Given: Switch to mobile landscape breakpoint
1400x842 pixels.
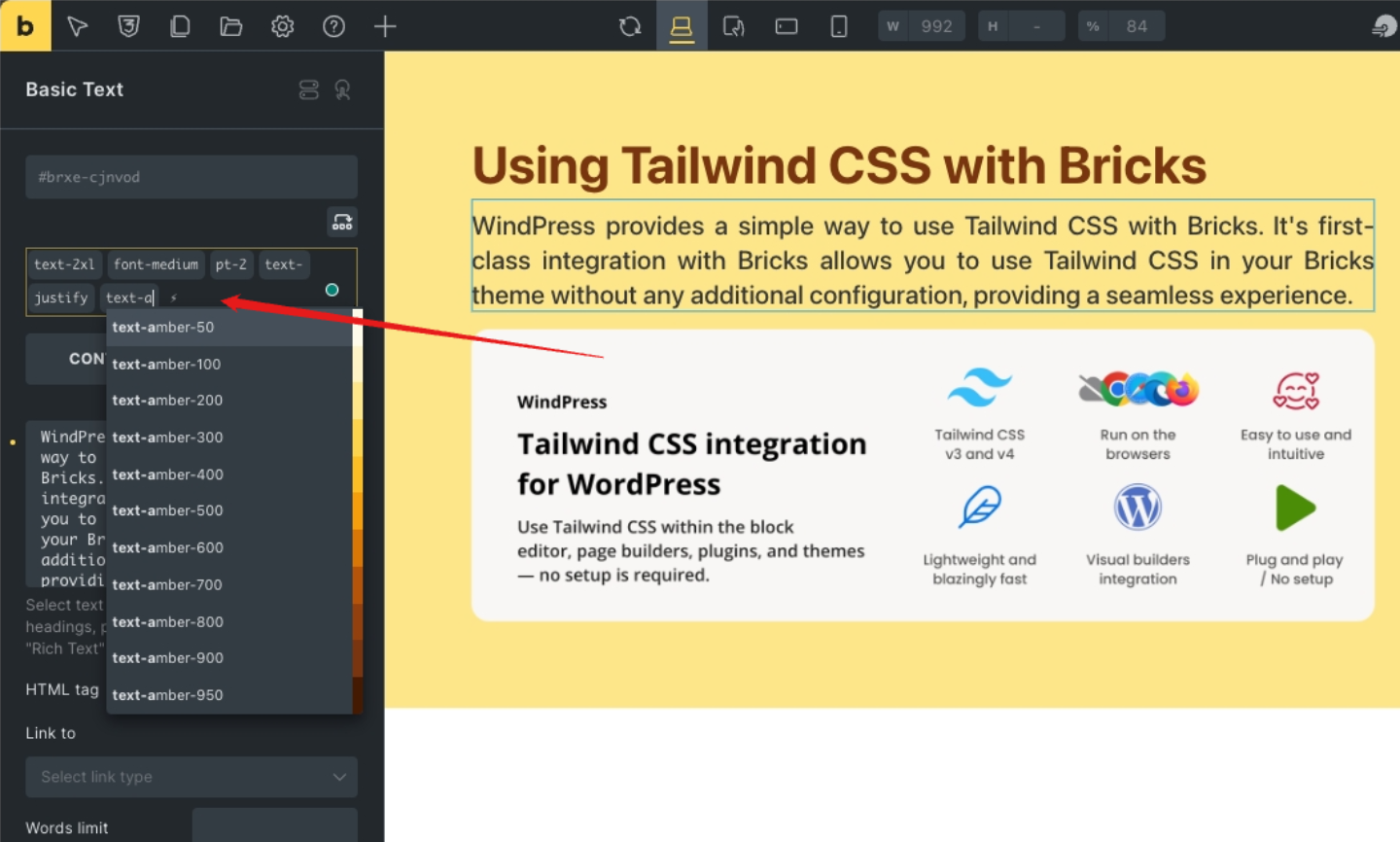Looking at the screenshot, I should pyautogui.click(x=787, y=26).
